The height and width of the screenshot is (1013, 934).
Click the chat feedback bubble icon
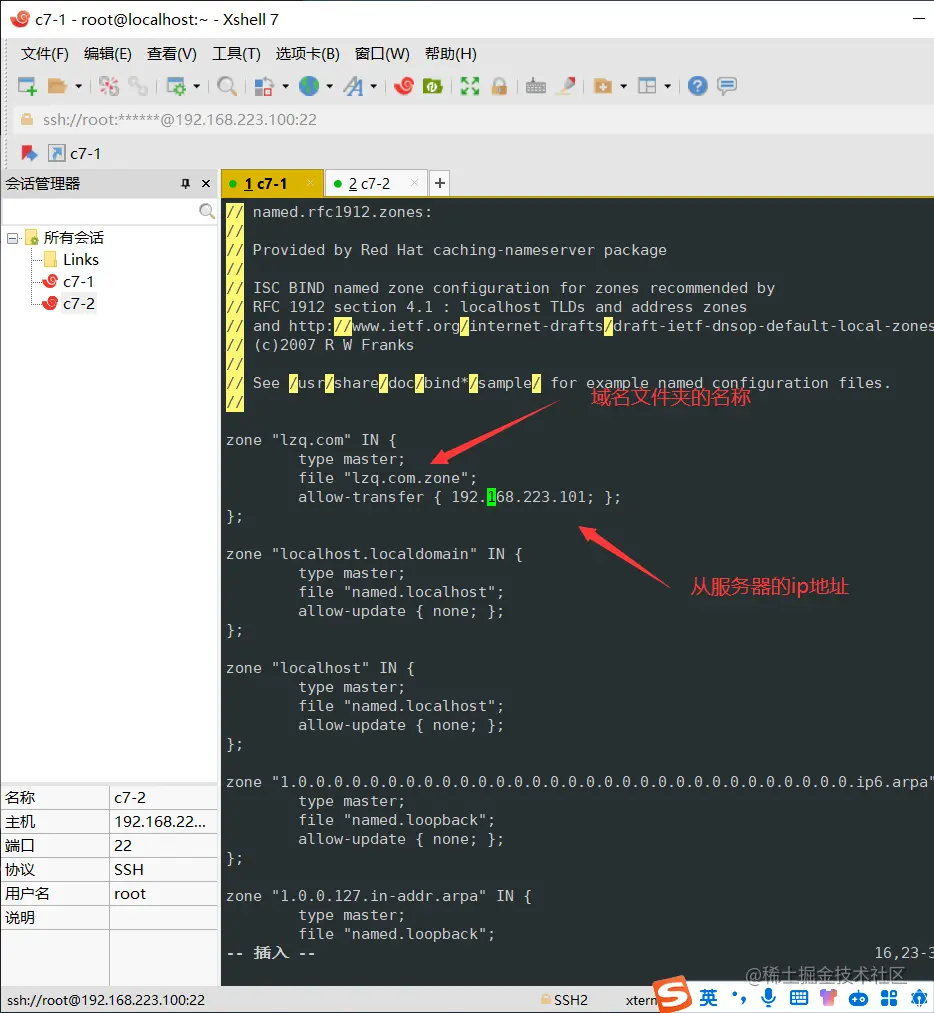pos(727,86)
